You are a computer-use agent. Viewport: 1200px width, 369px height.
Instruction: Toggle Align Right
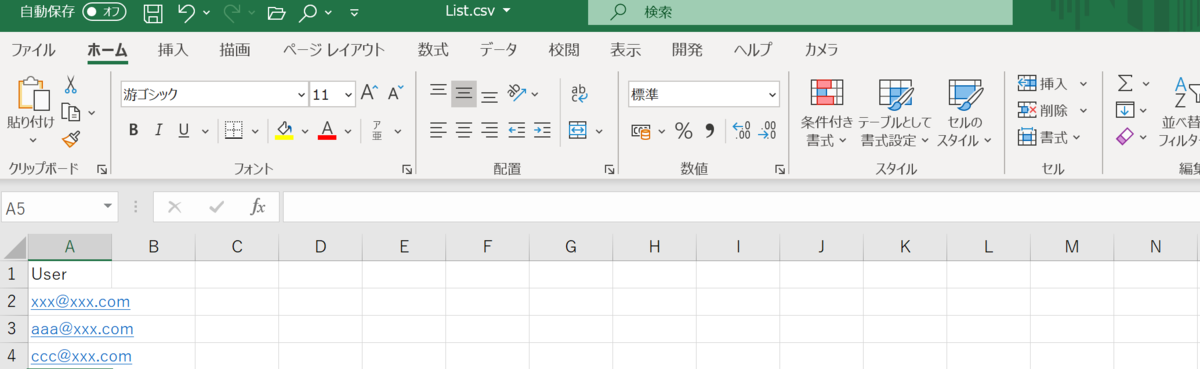(x=489, y=130)
